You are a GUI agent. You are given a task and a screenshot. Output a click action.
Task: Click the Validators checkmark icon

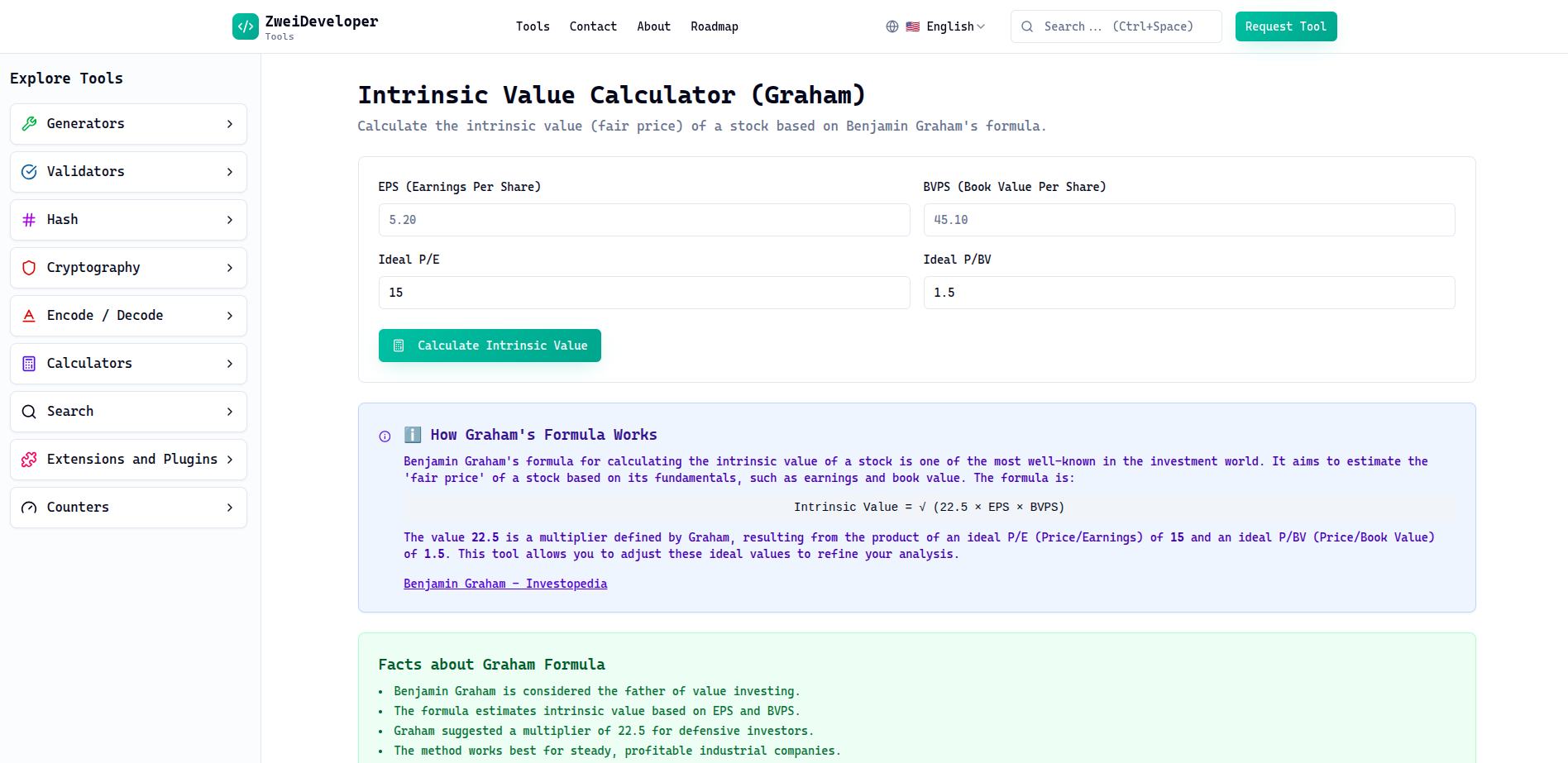click(x=30, y=171)
